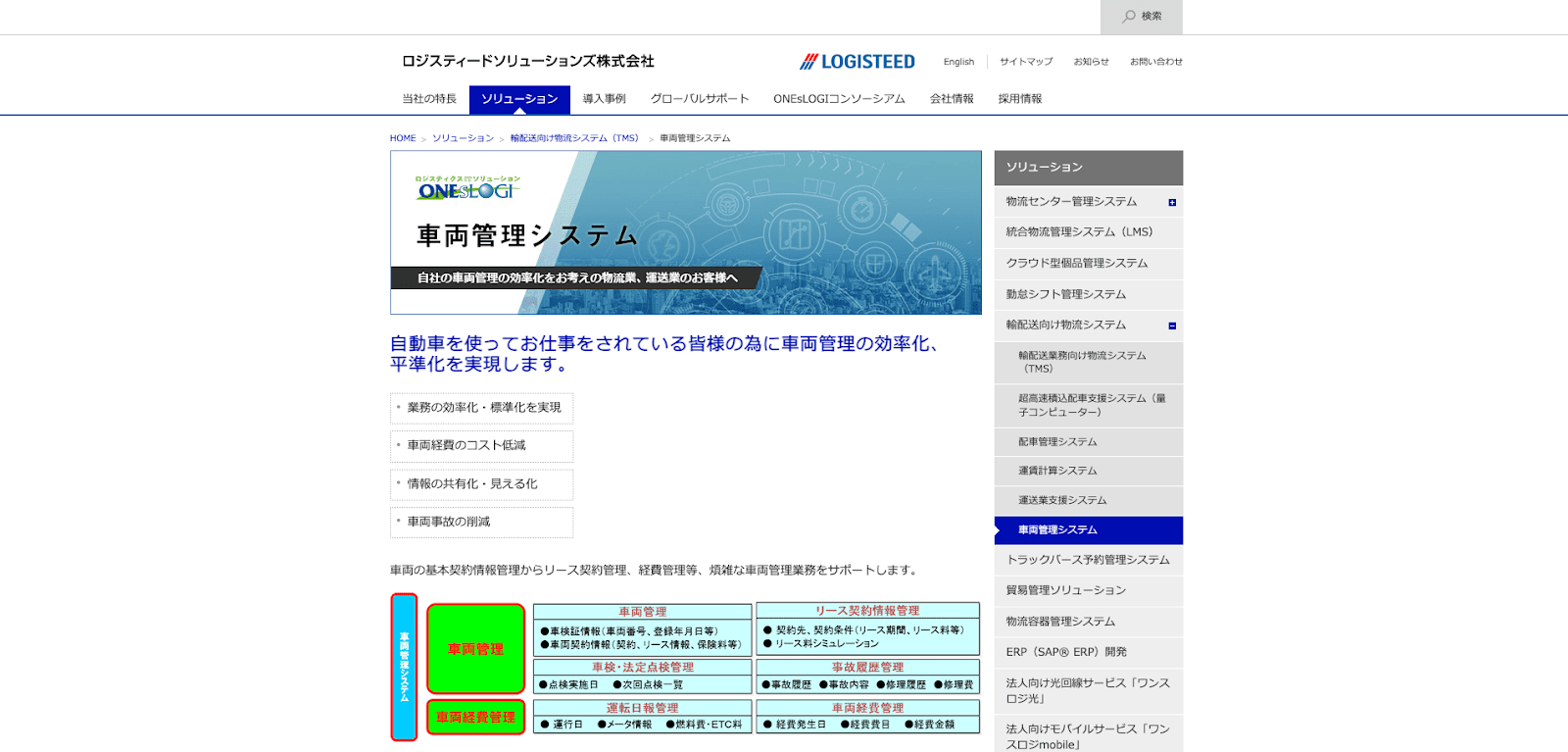Open the サイトマップ link
The height and width of the screenshot is (752, 1568).
click(1026, 62)
